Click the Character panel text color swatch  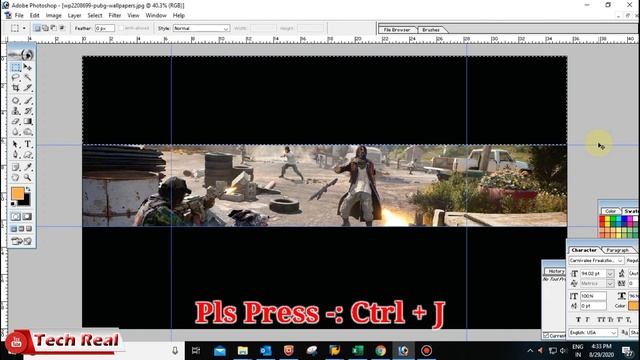(633, 305)
